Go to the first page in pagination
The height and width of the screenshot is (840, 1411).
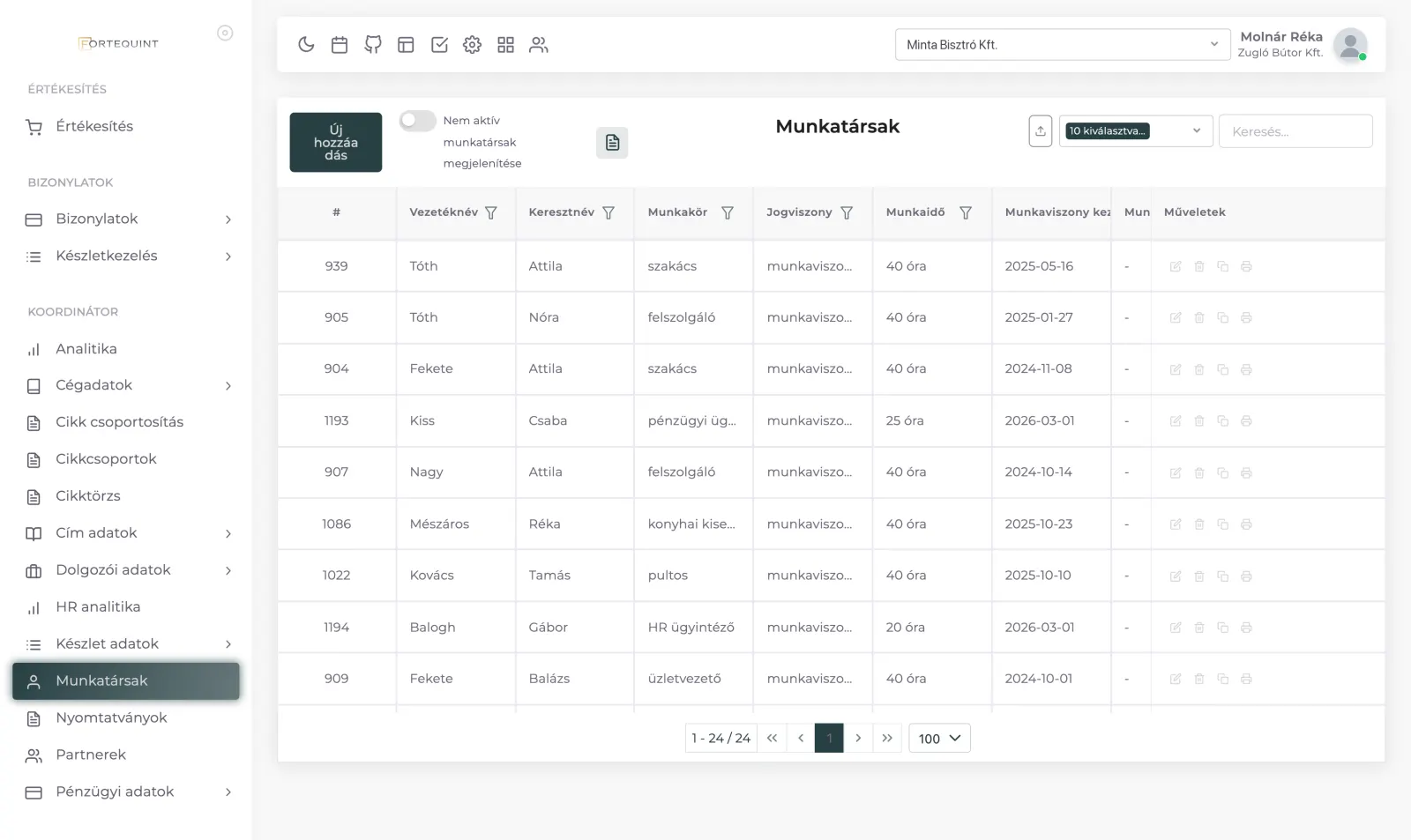pos(772,739)
